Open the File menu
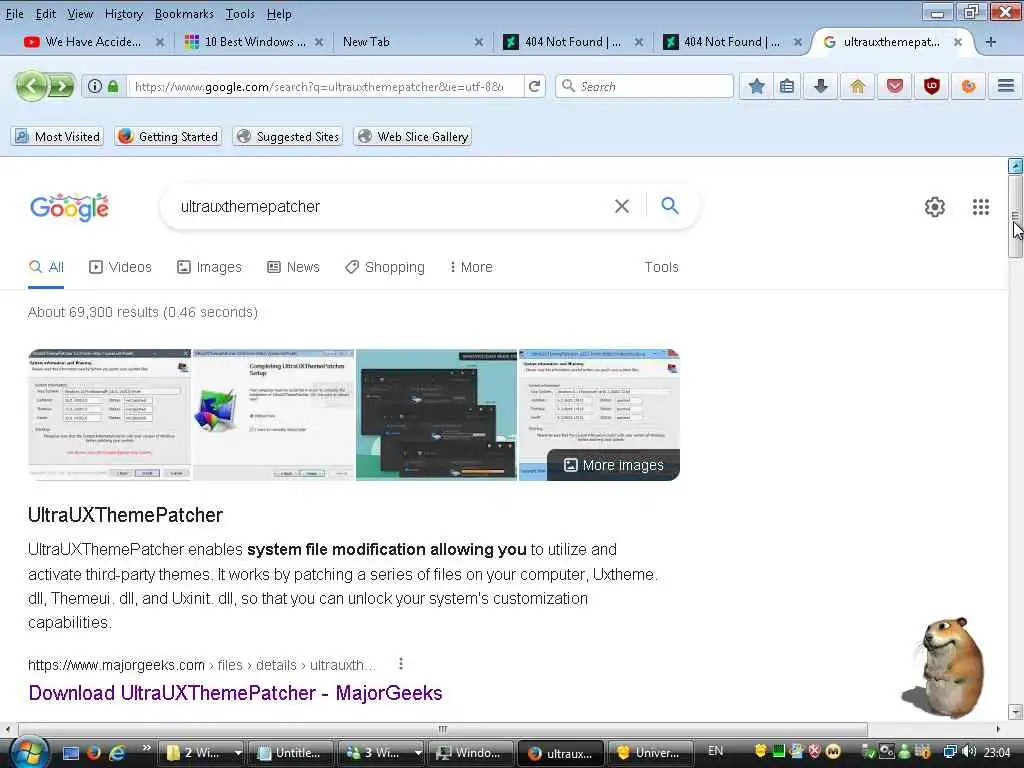 14,14
